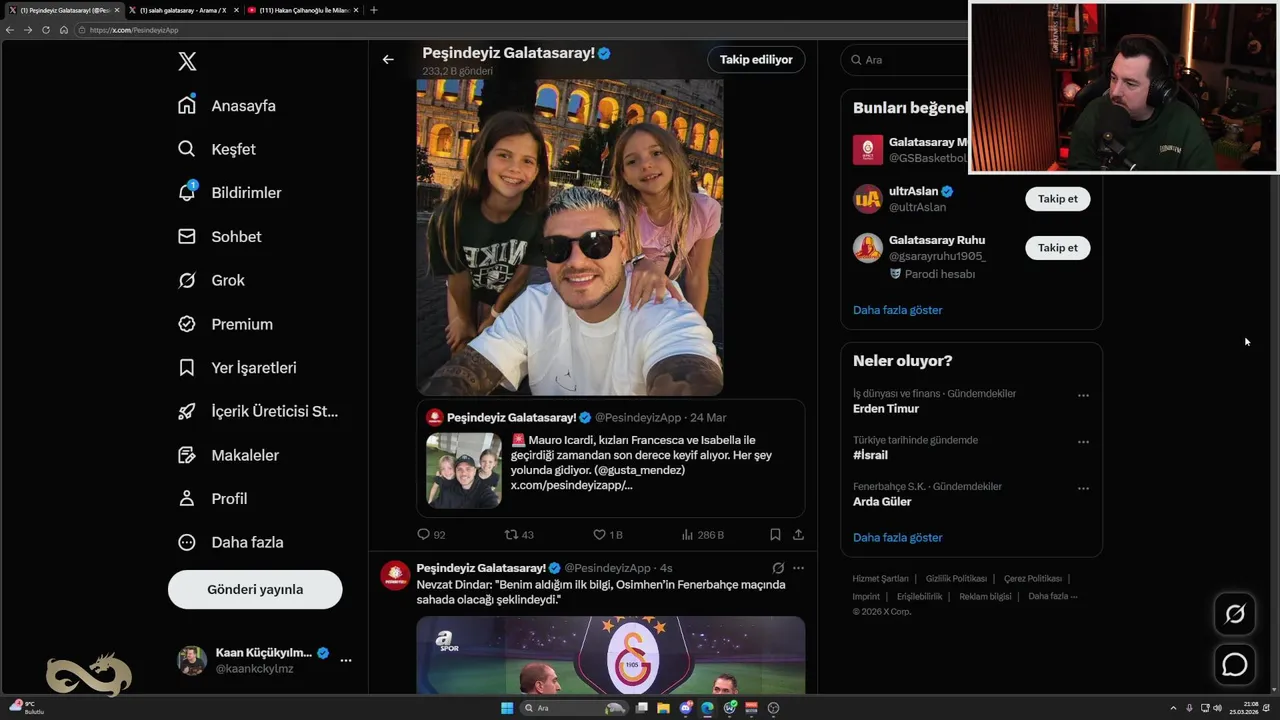Viewport: 1280px width, 720px height.
Task: Open Discord from the taskbar
Action: tap(686, 708)
